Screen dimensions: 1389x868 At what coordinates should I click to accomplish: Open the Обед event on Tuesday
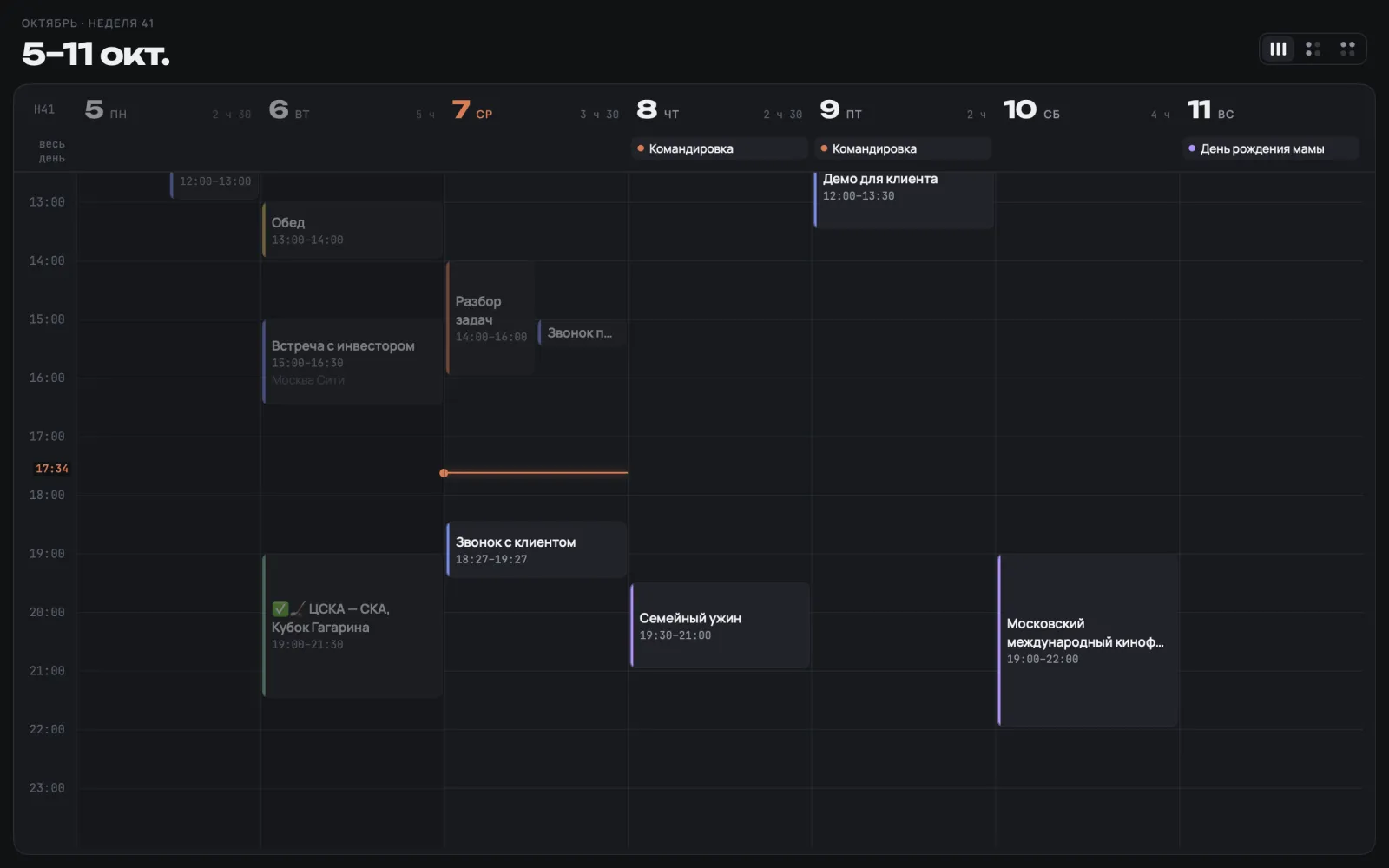[x=352, y=230]
